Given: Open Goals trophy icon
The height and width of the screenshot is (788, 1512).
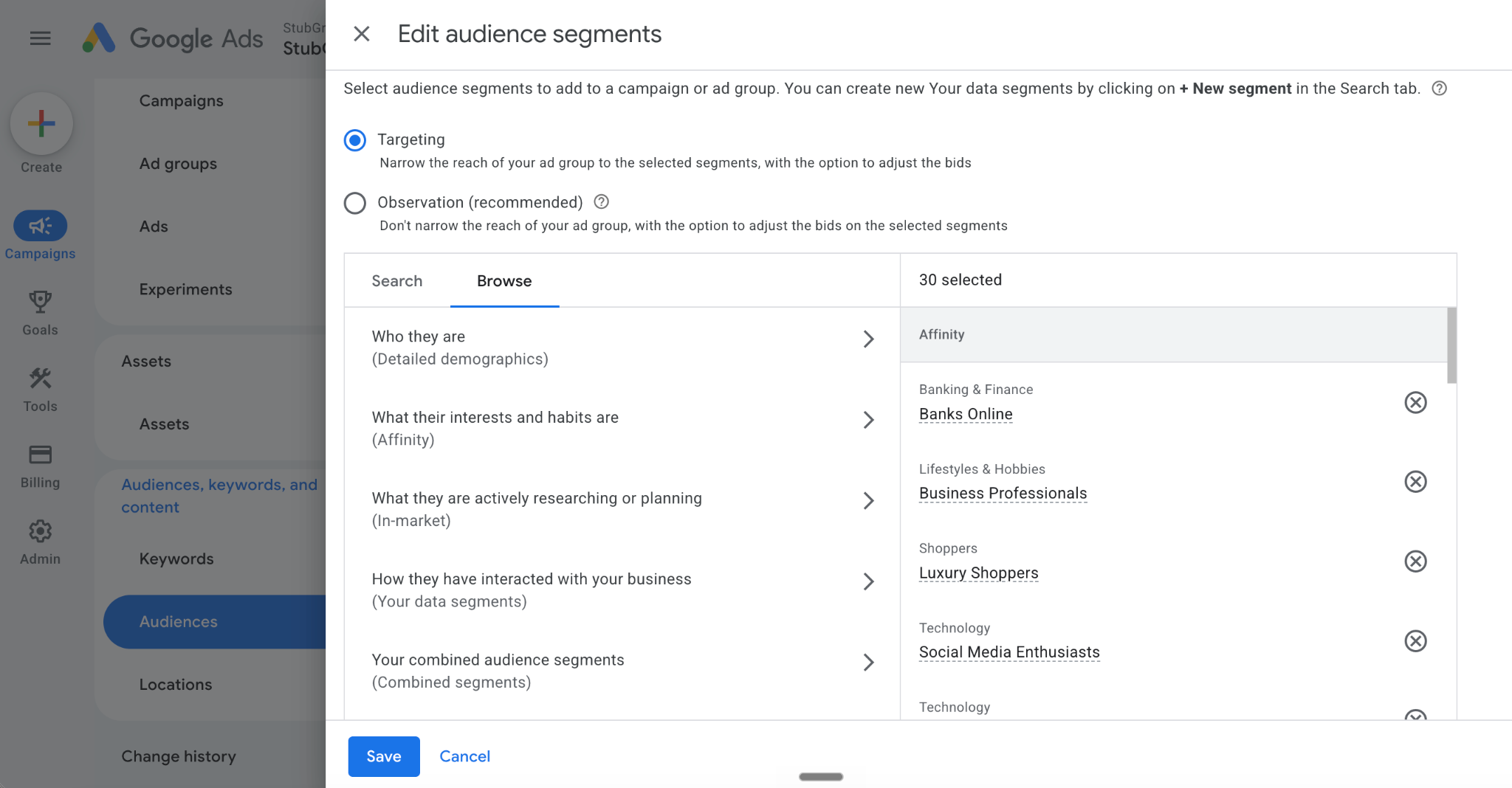Looking at the screenshot, I should coord(40,302).
